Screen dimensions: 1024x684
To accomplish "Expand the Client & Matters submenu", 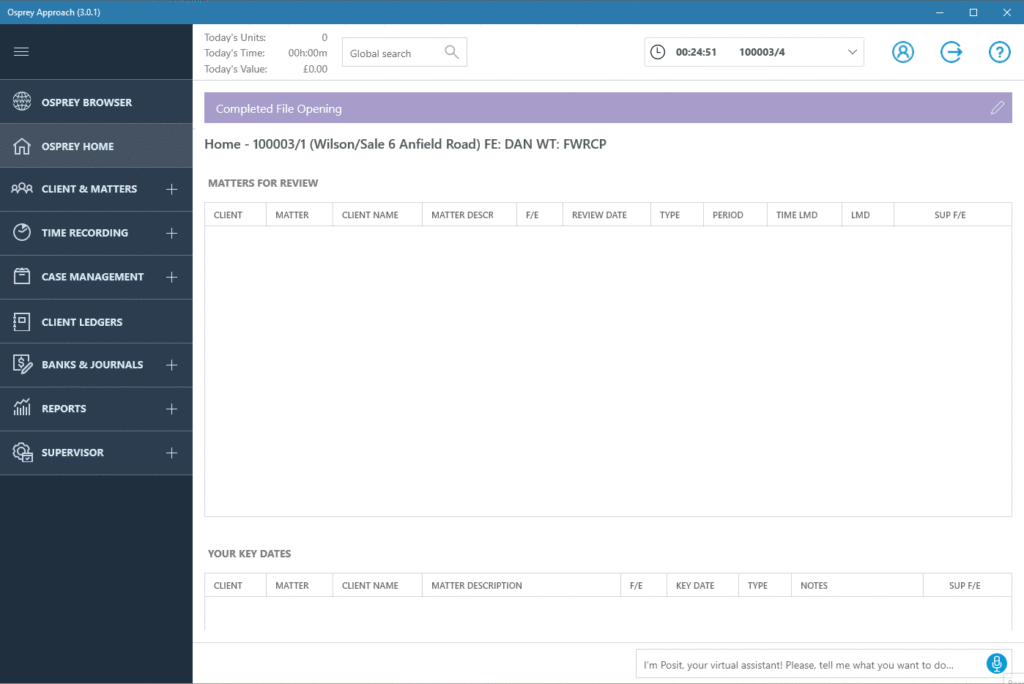I will tap(172, 189).
